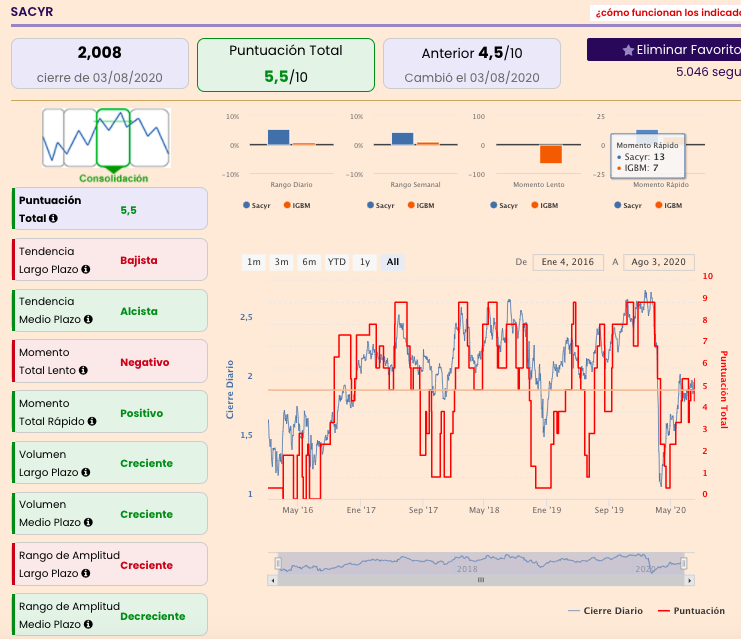Toggle IGBM legend in Rango Semanal chart
The image size is (741, 639).
(421, 205)
